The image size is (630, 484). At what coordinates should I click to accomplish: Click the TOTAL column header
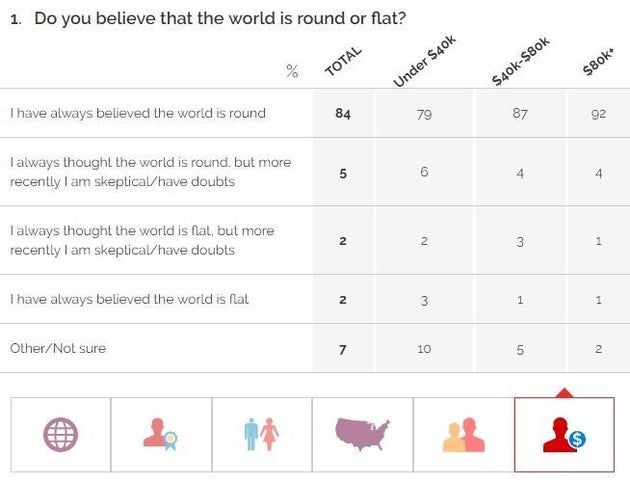[x=342, y=61]
